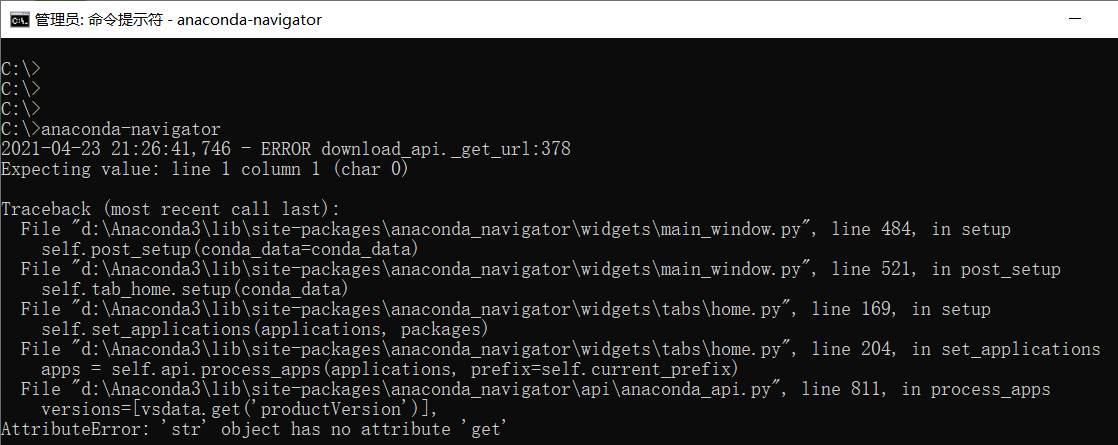
Task: Click the 'self.post_setup(conda_data=conda_data)' code line
Action: [229, 249]
